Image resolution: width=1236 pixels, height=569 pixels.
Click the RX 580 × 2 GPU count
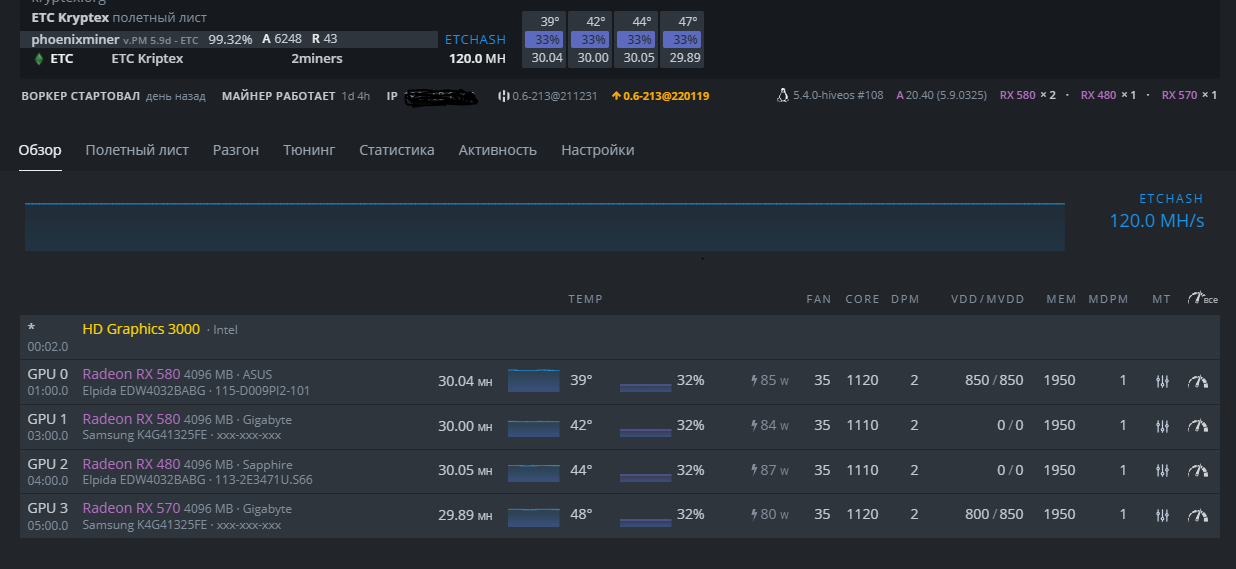click(x=1028, y=96)
